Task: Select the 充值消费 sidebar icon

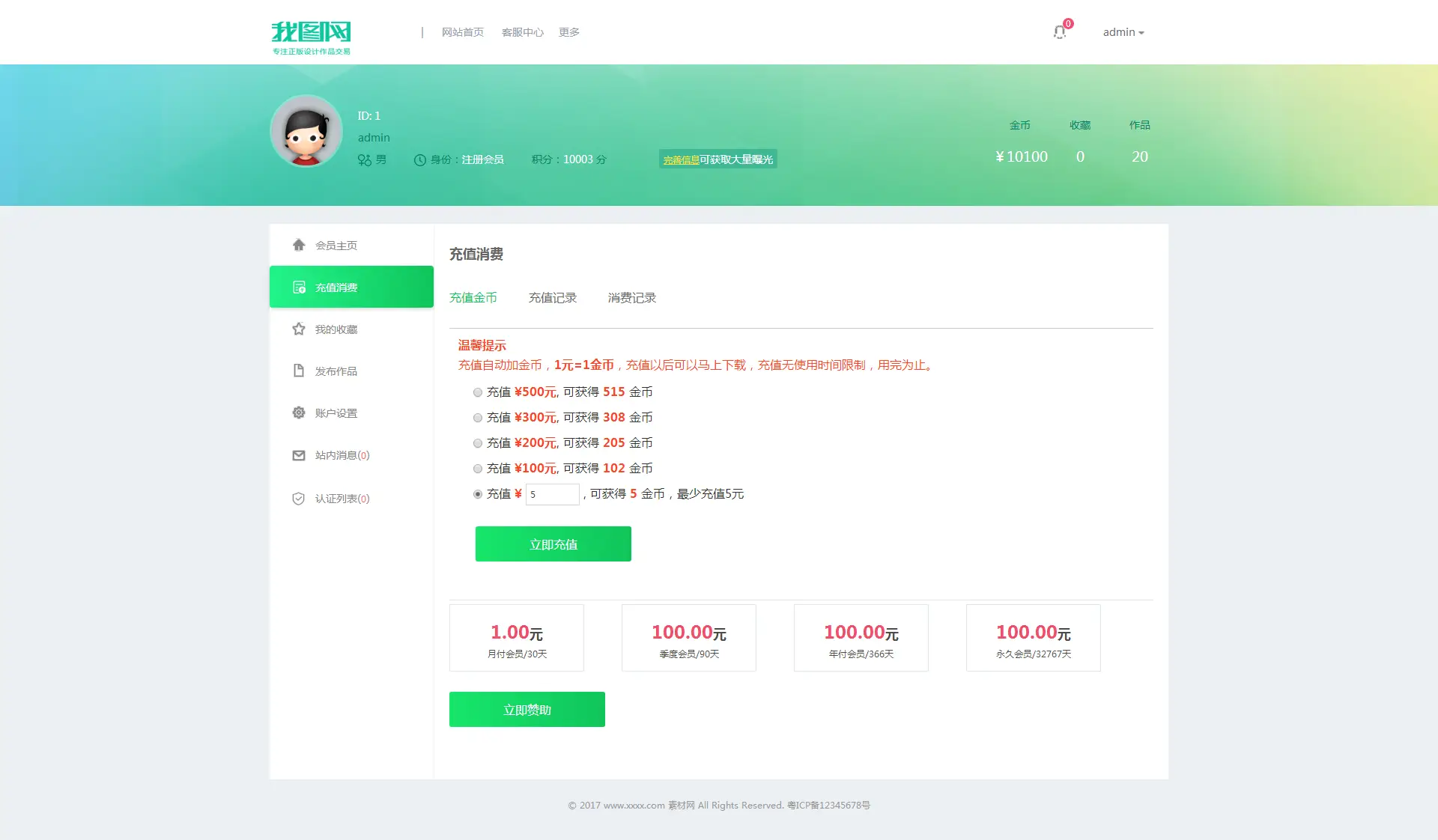Action: 298,287
